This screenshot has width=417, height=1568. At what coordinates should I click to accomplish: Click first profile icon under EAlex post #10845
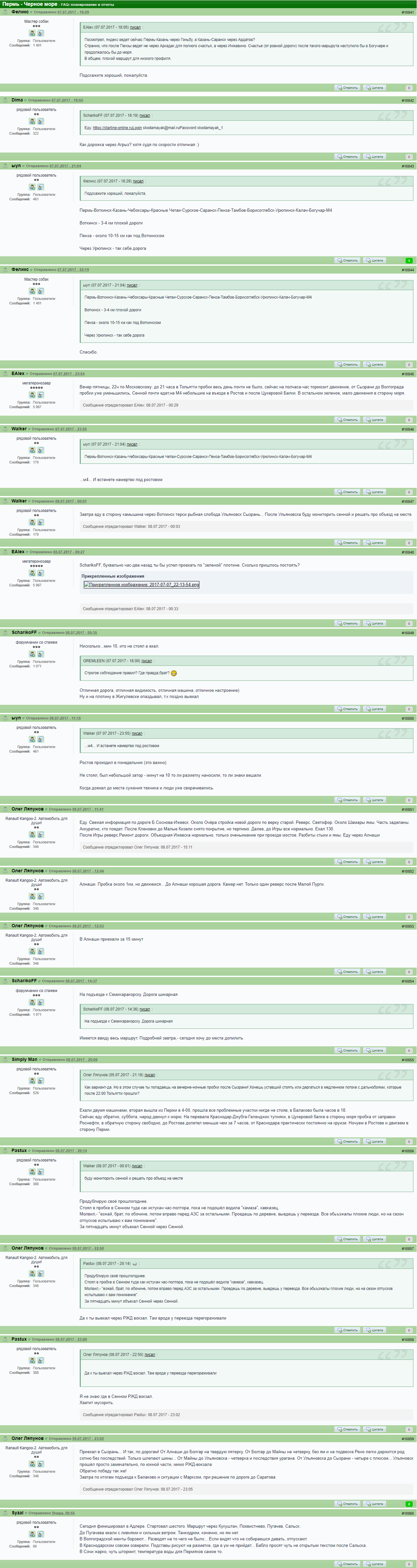[32, 395]
